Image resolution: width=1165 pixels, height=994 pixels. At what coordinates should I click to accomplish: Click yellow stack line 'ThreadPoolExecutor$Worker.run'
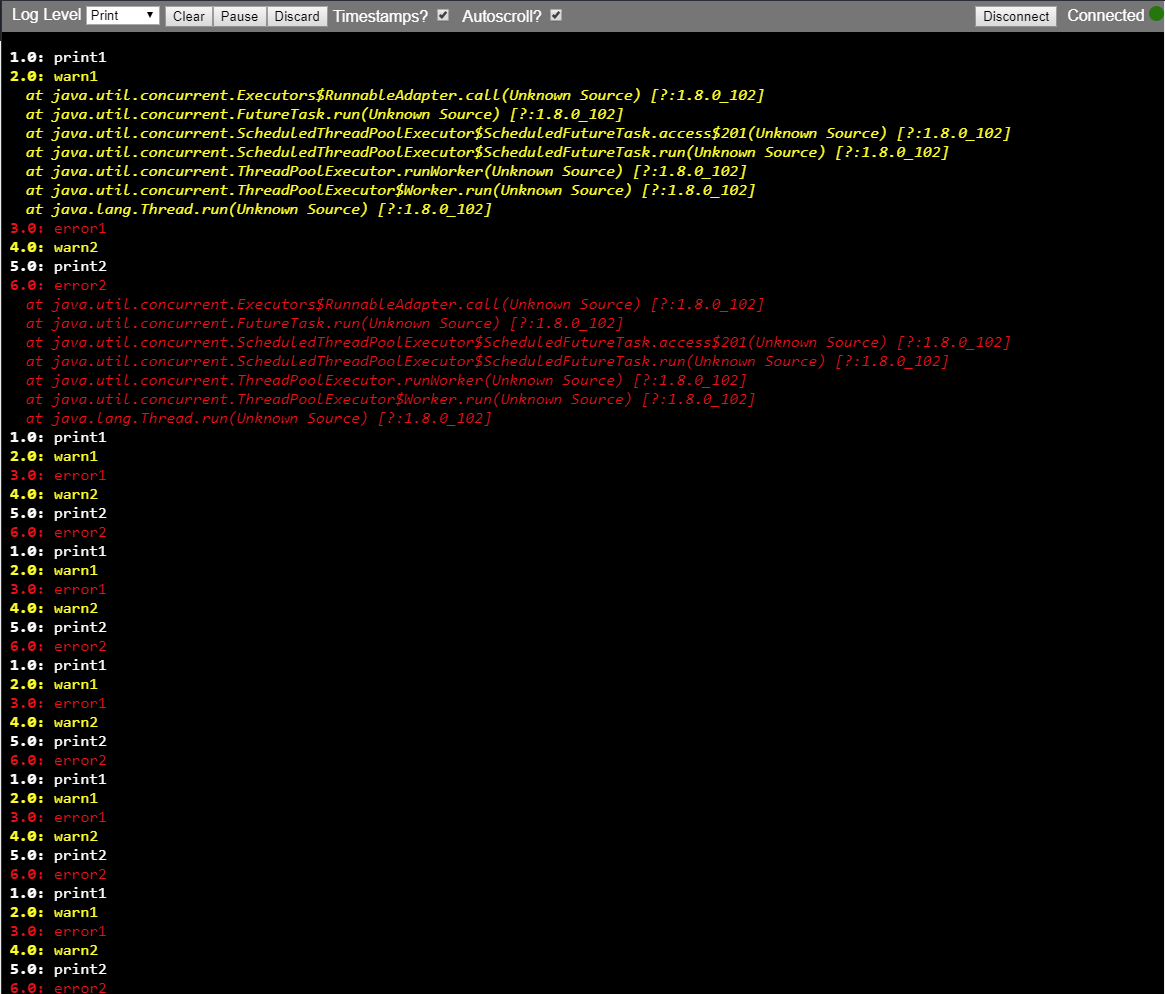pos(391,191)
